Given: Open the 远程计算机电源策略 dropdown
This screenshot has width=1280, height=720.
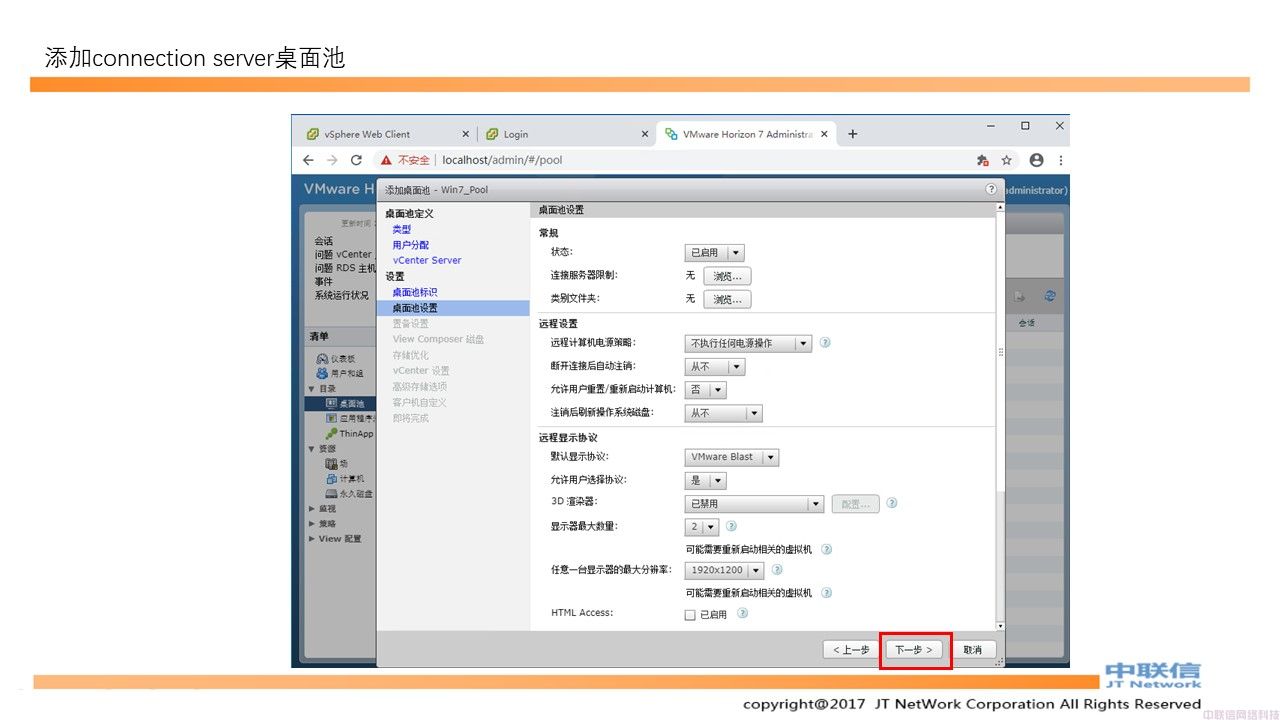Looking at the screenshot, I should point(748,343).
